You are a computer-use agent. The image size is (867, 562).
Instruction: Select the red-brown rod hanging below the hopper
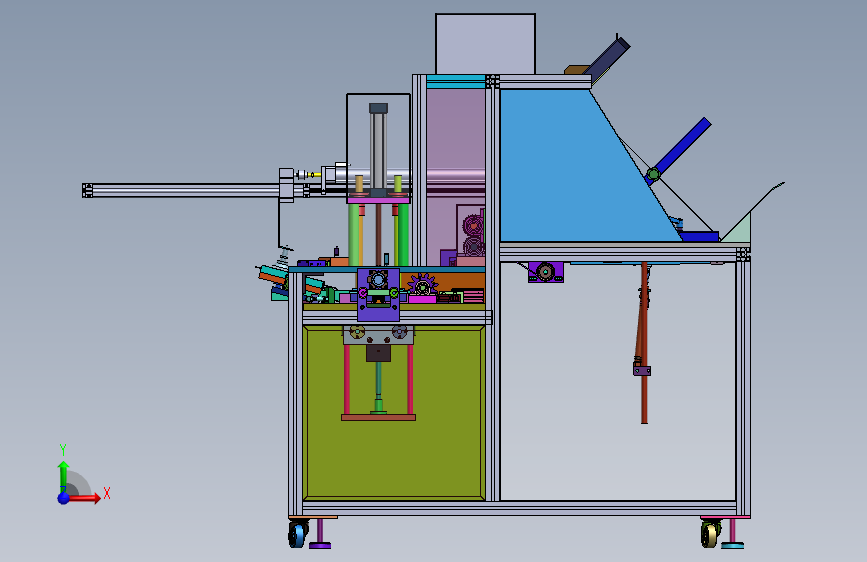[644, 343]
